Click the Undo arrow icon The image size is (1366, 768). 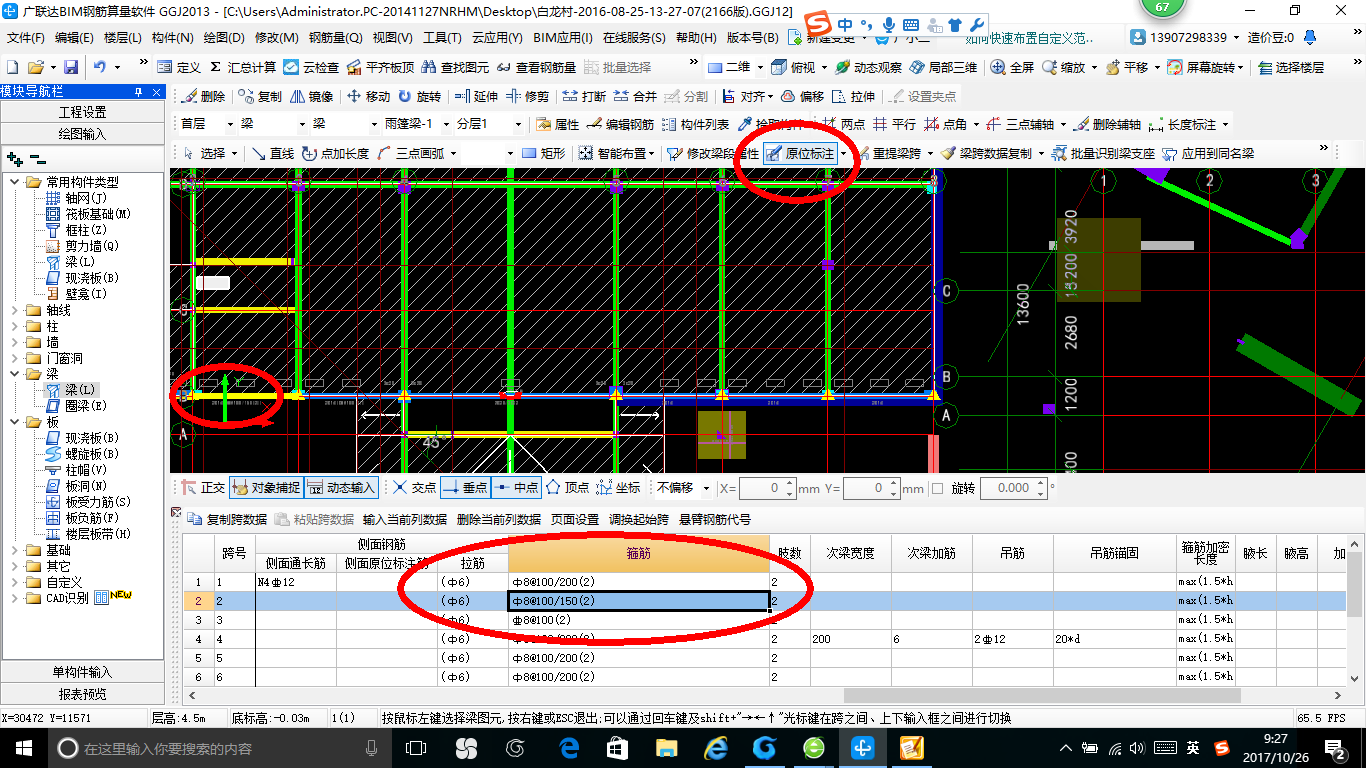click(100, 67)
